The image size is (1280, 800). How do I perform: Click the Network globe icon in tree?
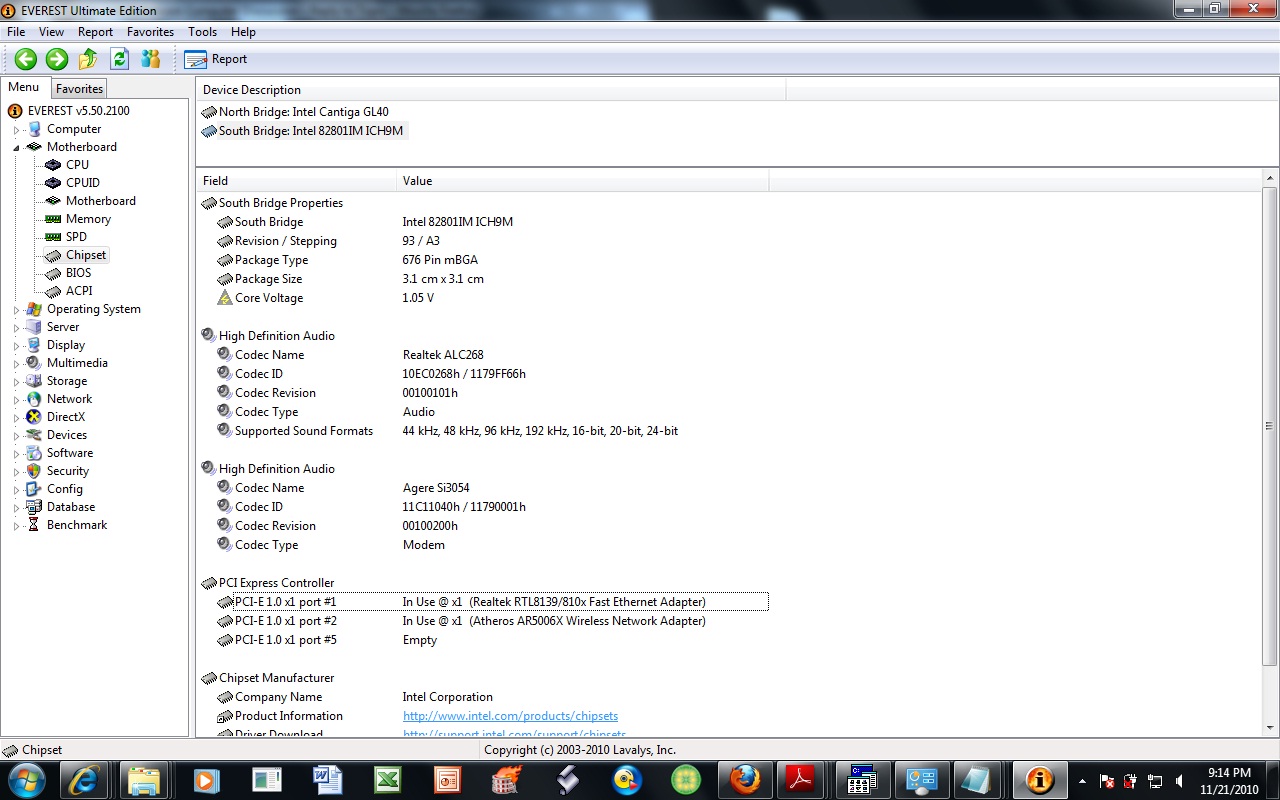(x=34, y=399)
